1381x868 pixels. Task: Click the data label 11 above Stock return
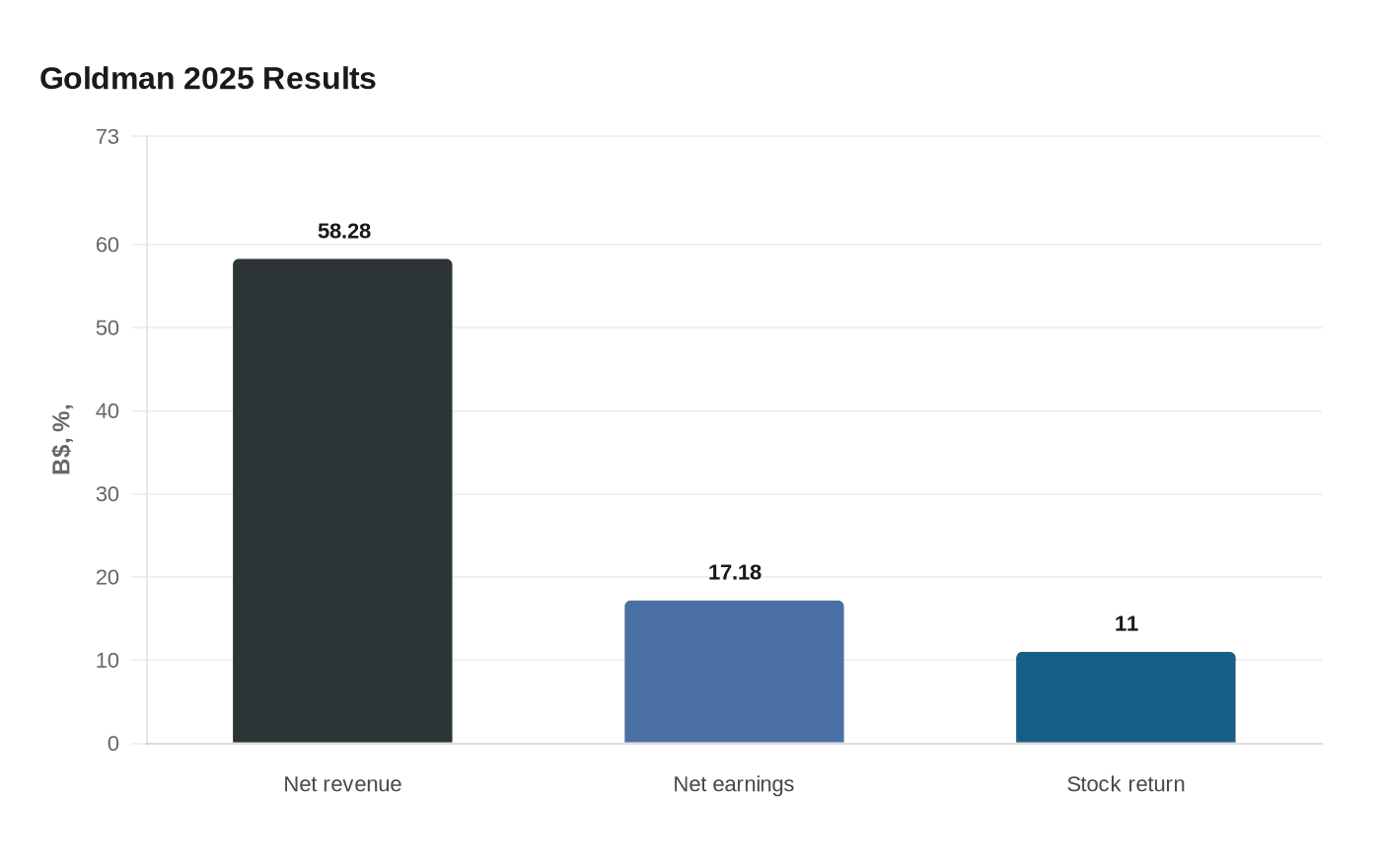coord(1126,624)
